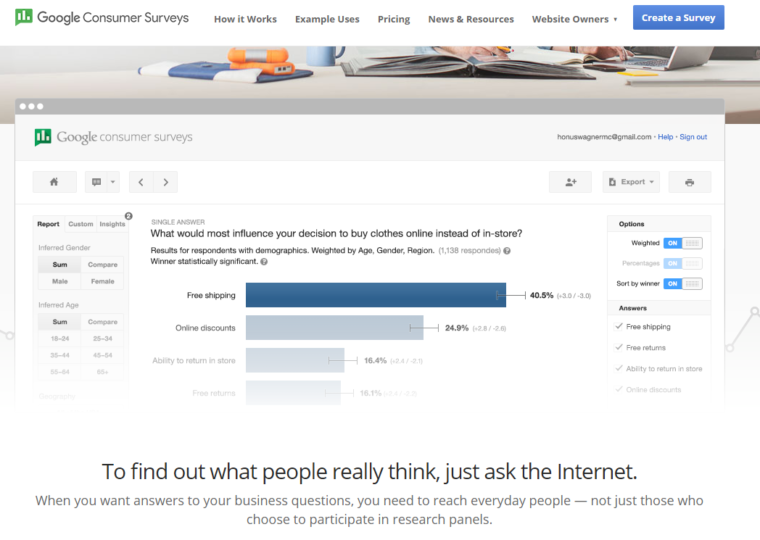
Task: Filter by age 25-34
Action: point(102,338)
